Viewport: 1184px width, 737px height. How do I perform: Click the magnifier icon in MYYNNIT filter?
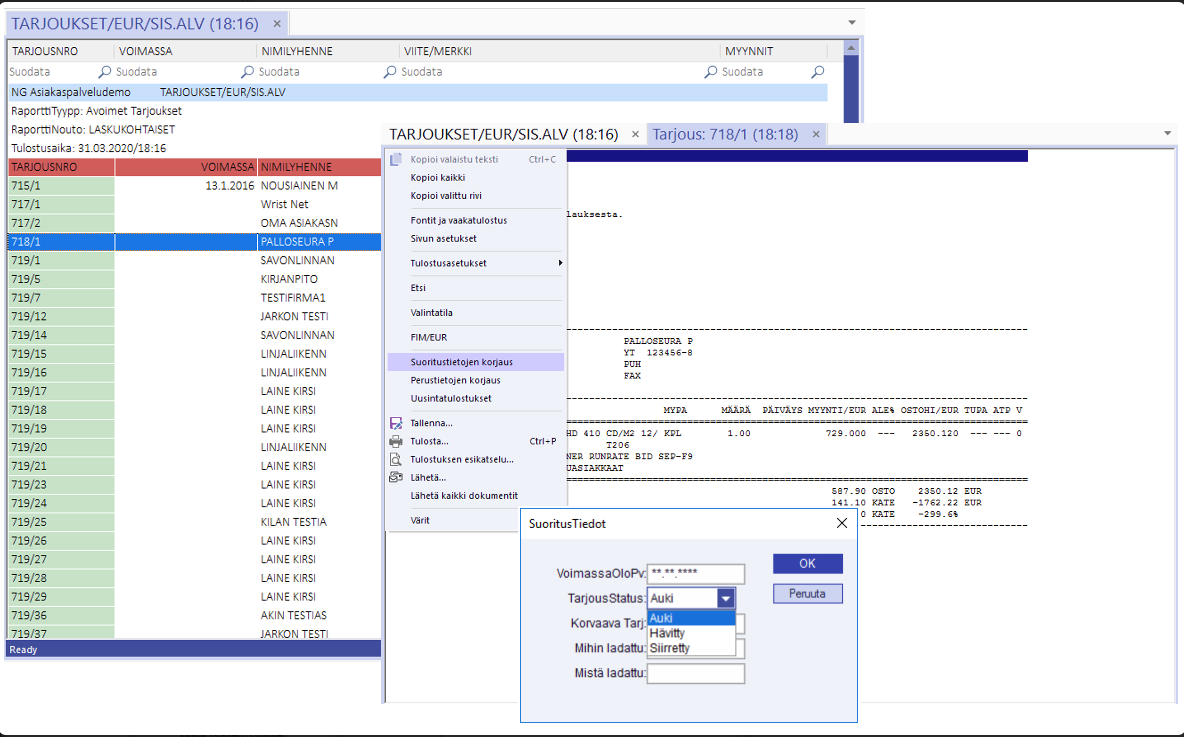point(817,72)
